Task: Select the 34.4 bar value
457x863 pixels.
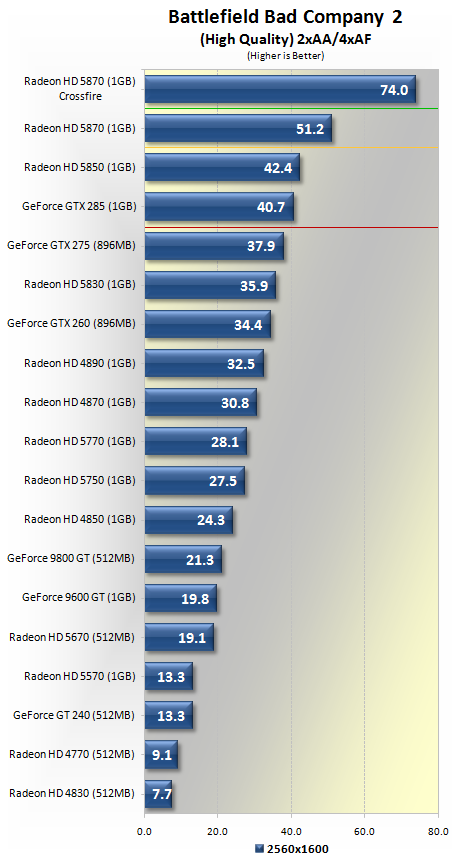Action: [249, 325]
